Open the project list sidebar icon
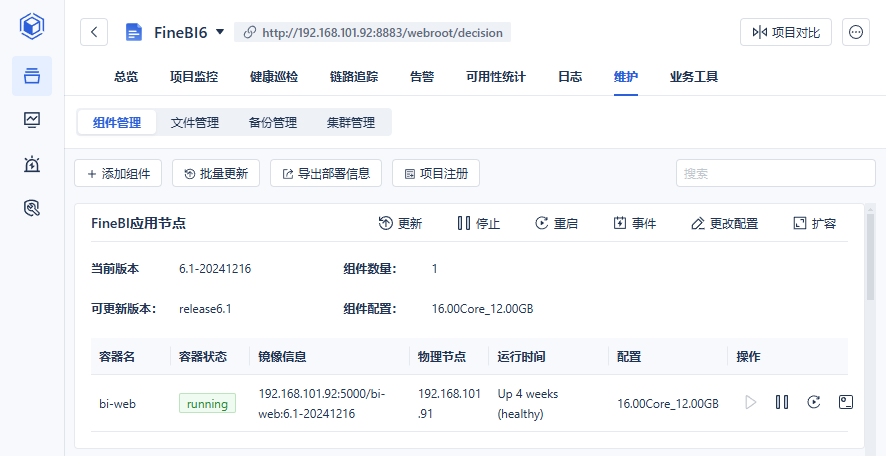886x456 pixels. [x=32, y=76]
